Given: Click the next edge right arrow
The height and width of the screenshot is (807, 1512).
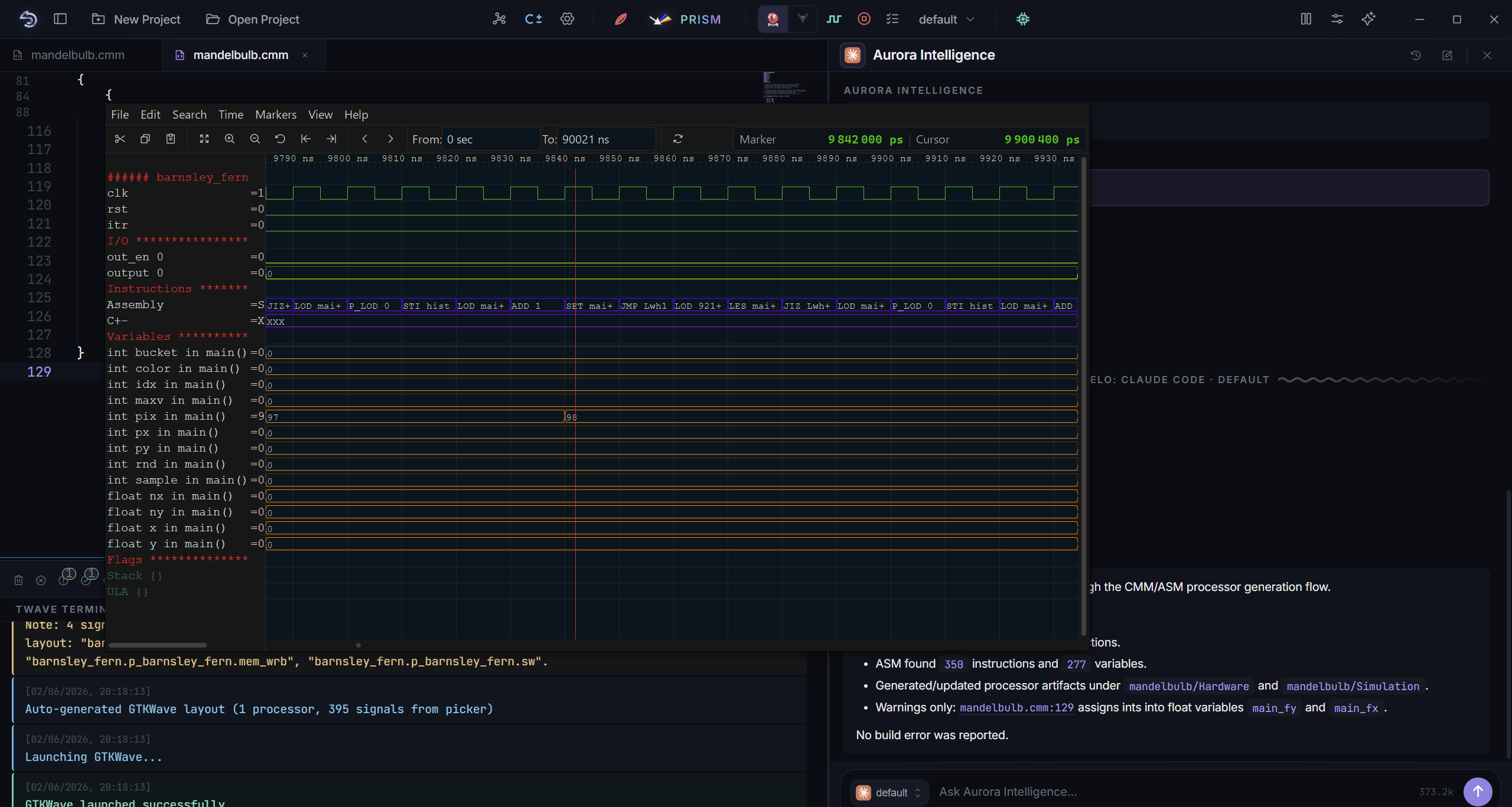Looking at the screenshot, I should point(390,139).
